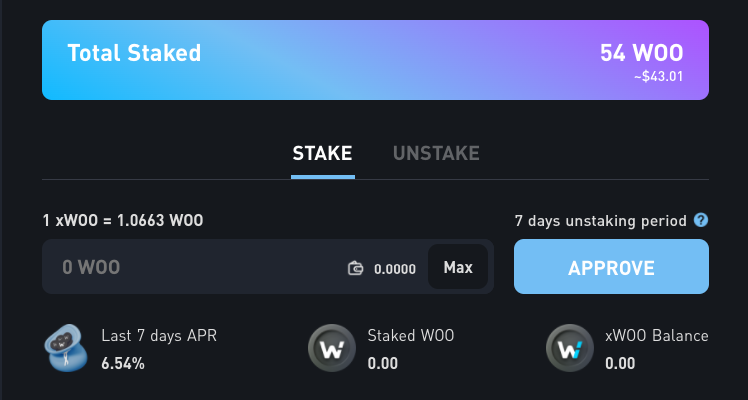Click the 7 days unstaking period label
Screen dimensions: 748x400
[x=601, y=221]
